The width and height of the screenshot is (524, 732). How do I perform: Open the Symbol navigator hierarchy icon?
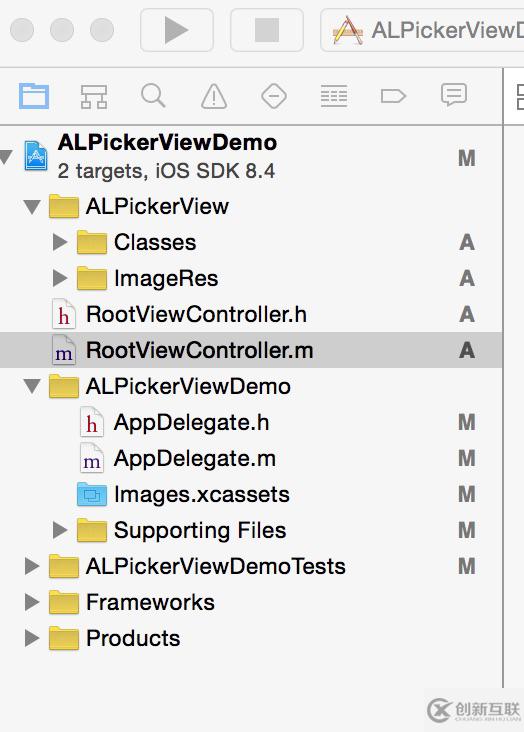(x=94, y=96)
